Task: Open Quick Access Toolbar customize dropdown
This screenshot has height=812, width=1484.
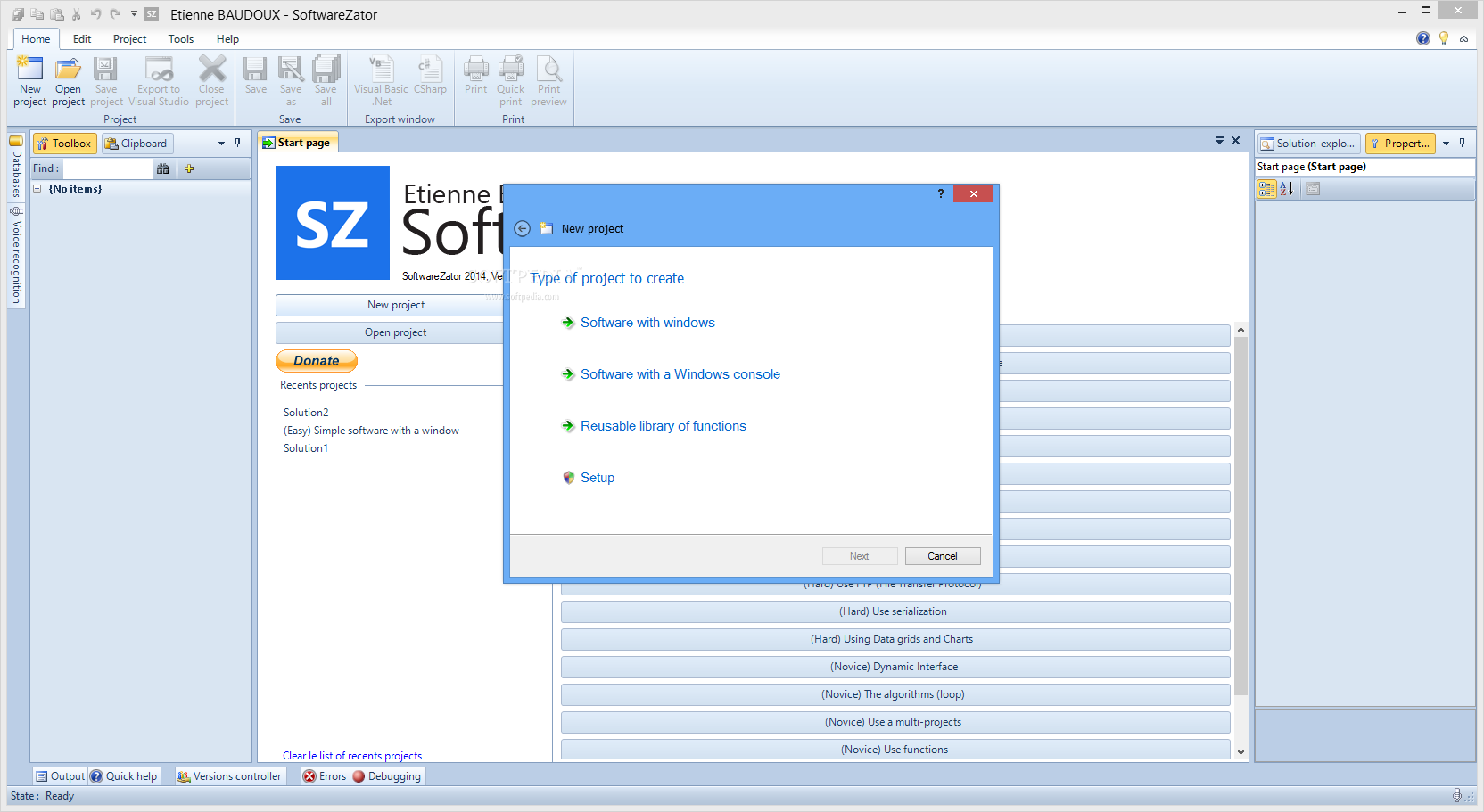Action: click(134, 14)
